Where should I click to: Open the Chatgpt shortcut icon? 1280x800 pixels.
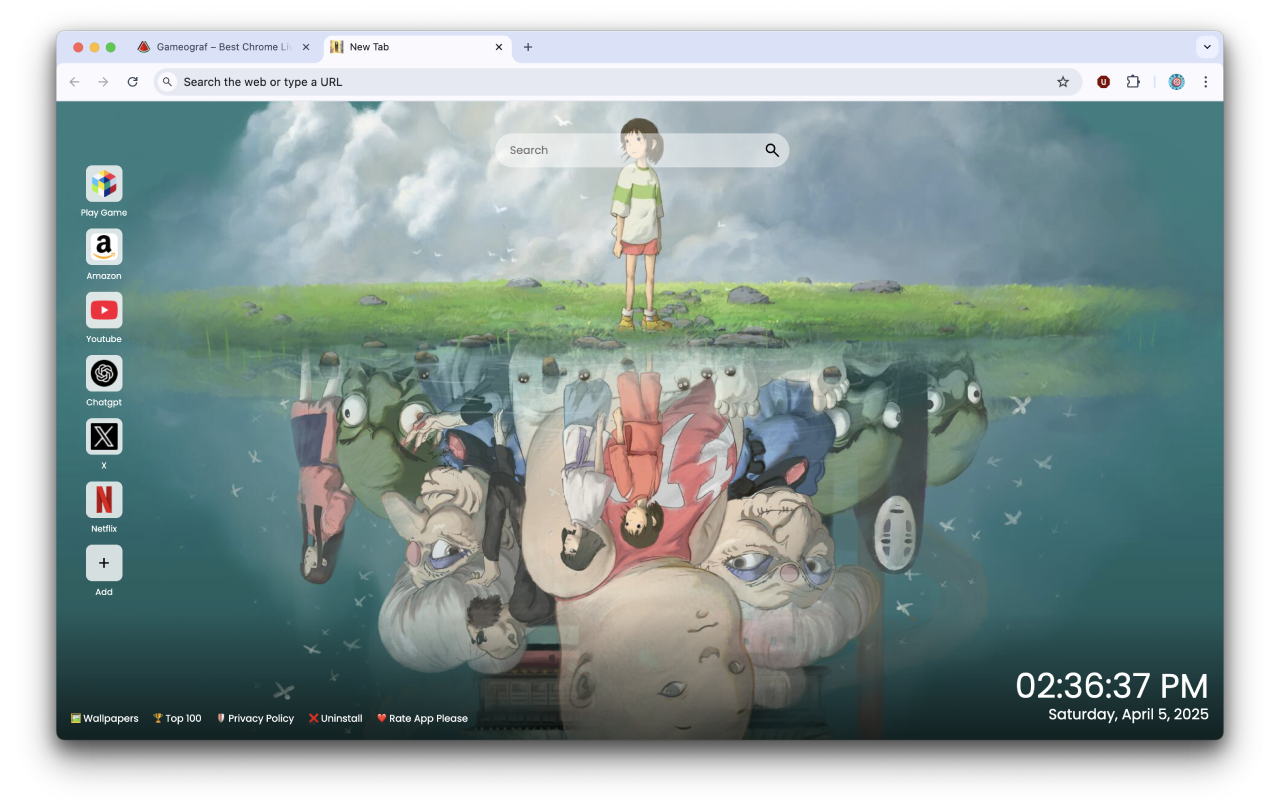104,373
